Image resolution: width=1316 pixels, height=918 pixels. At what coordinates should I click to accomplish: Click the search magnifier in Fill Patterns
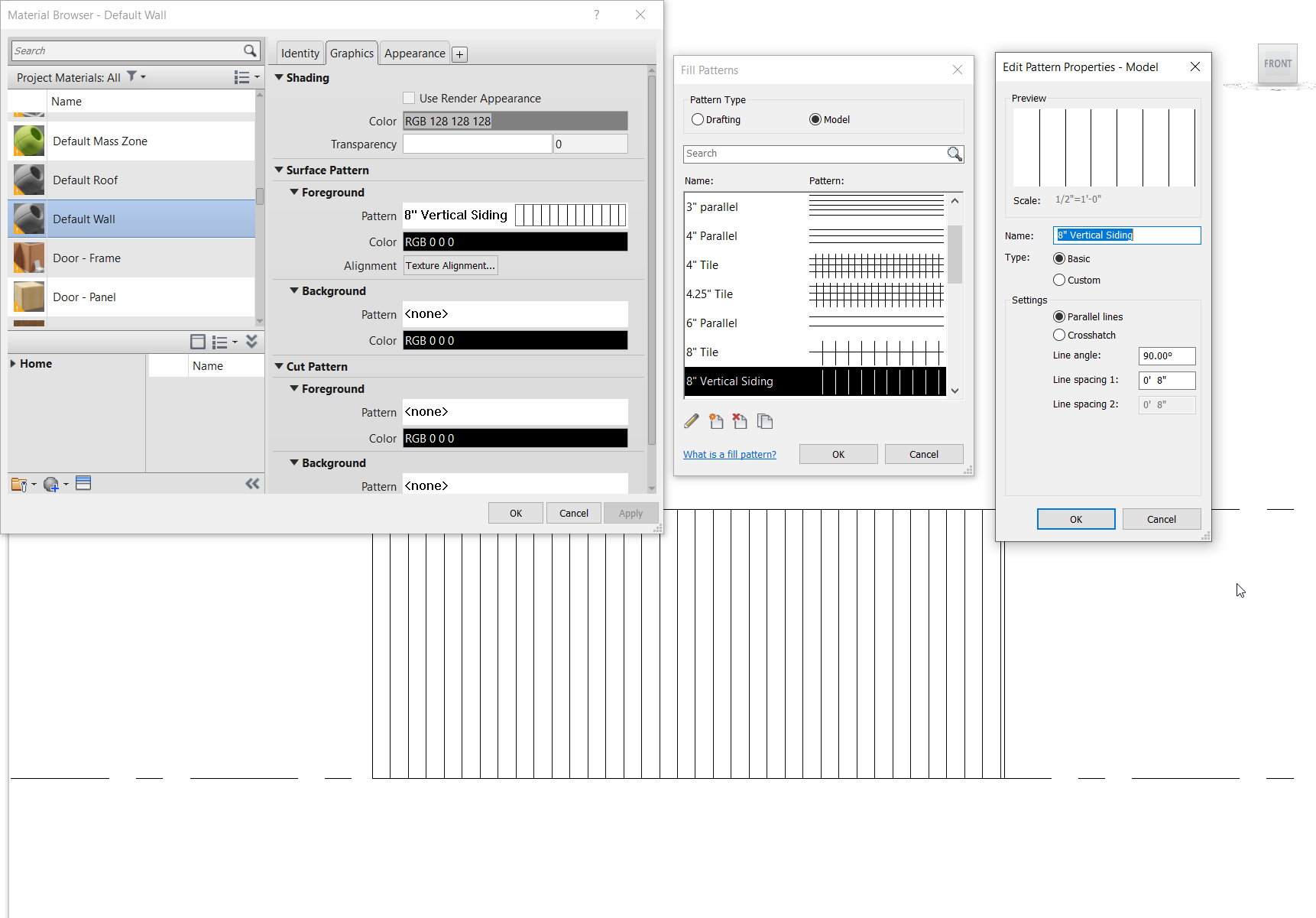954,154
